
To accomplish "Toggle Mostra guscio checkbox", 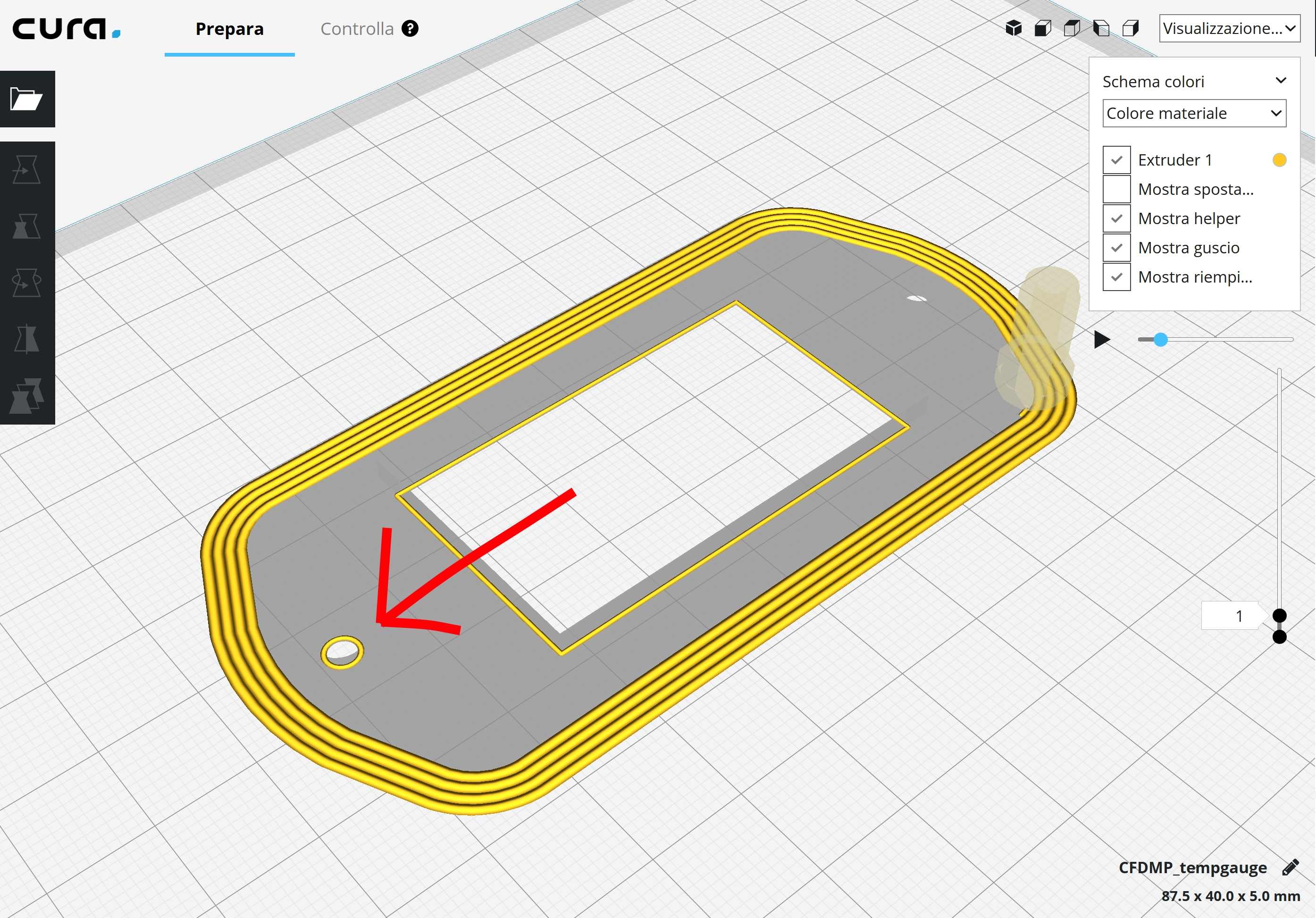I will coord(1116,248).
